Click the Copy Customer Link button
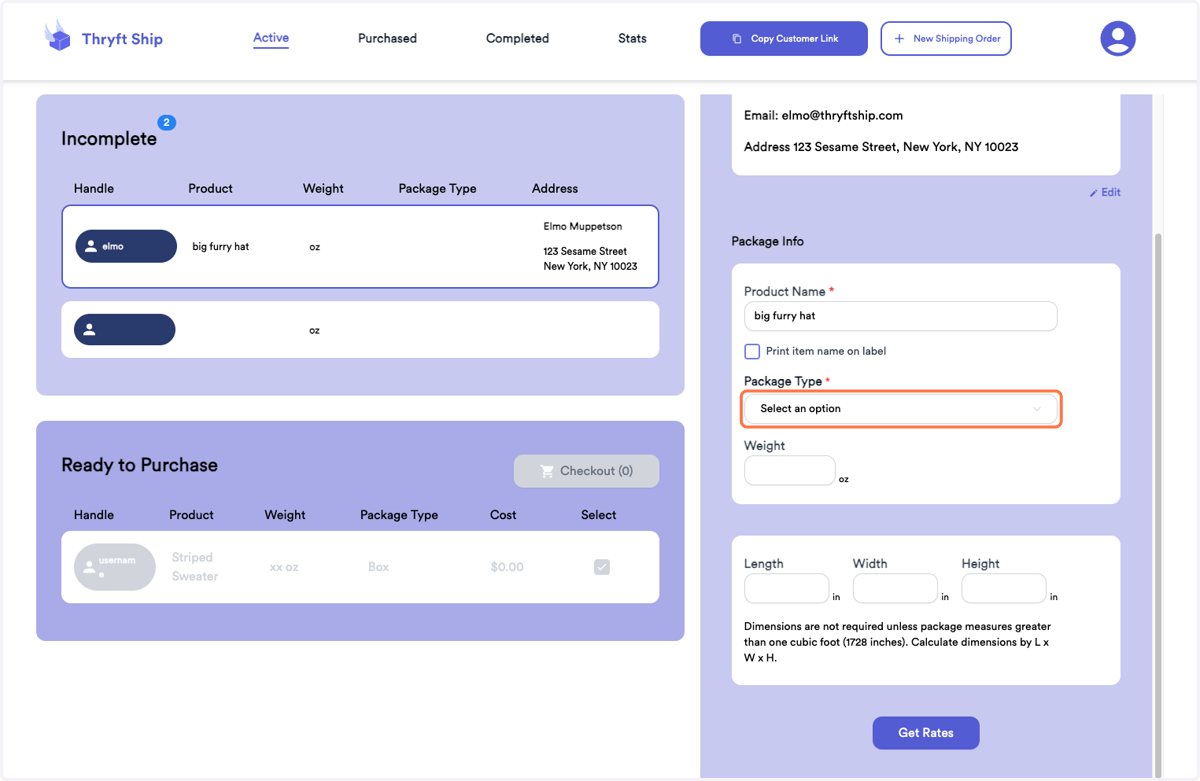 784,39
